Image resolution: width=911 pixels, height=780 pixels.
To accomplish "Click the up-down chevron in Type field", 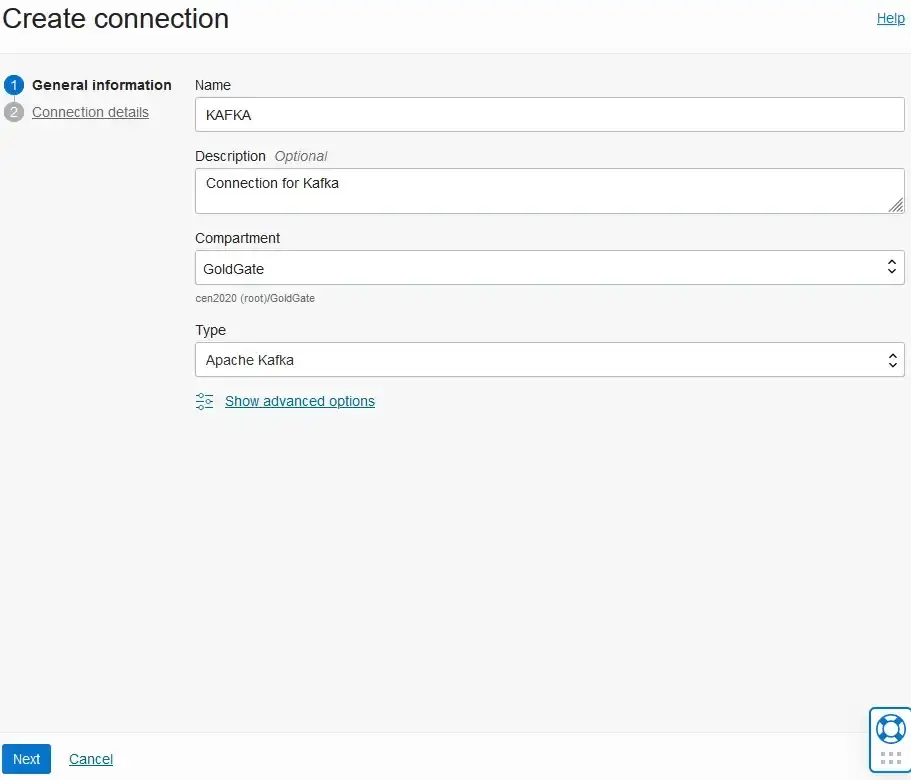I will point(892,360).
